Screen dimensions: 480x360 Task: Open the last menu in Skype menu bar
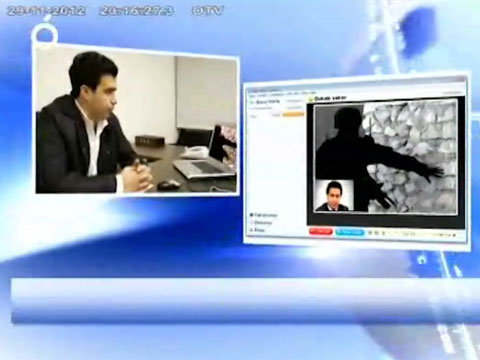tap(309, 93)
